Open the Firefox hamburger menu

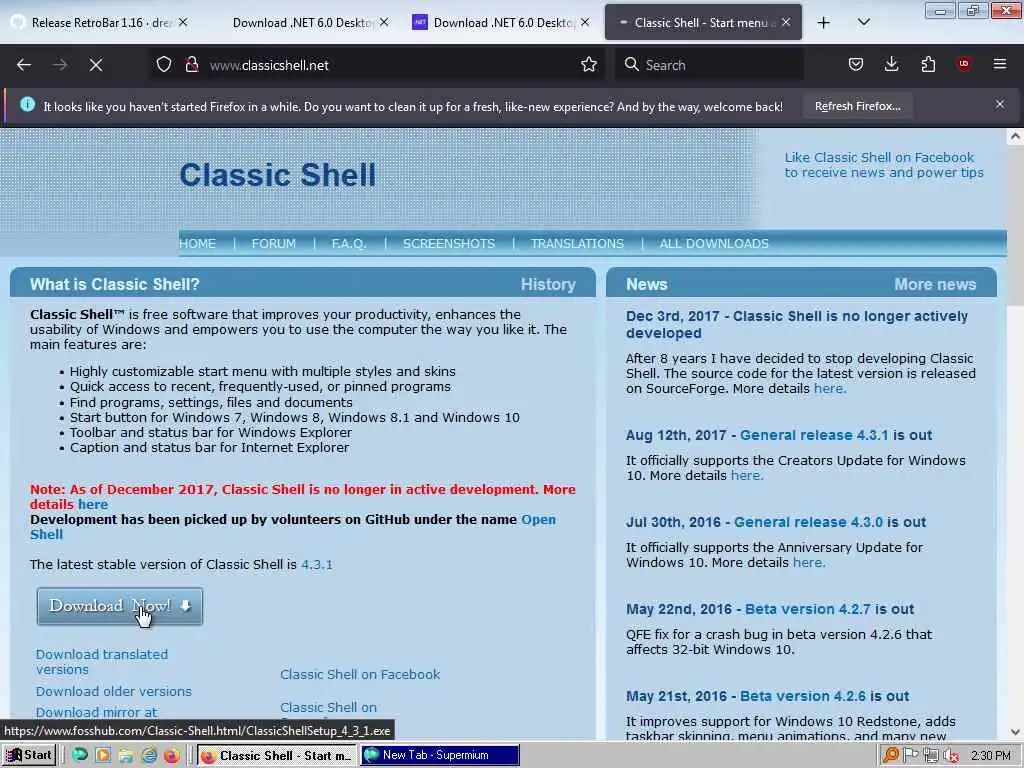(x=1000, y=64)
